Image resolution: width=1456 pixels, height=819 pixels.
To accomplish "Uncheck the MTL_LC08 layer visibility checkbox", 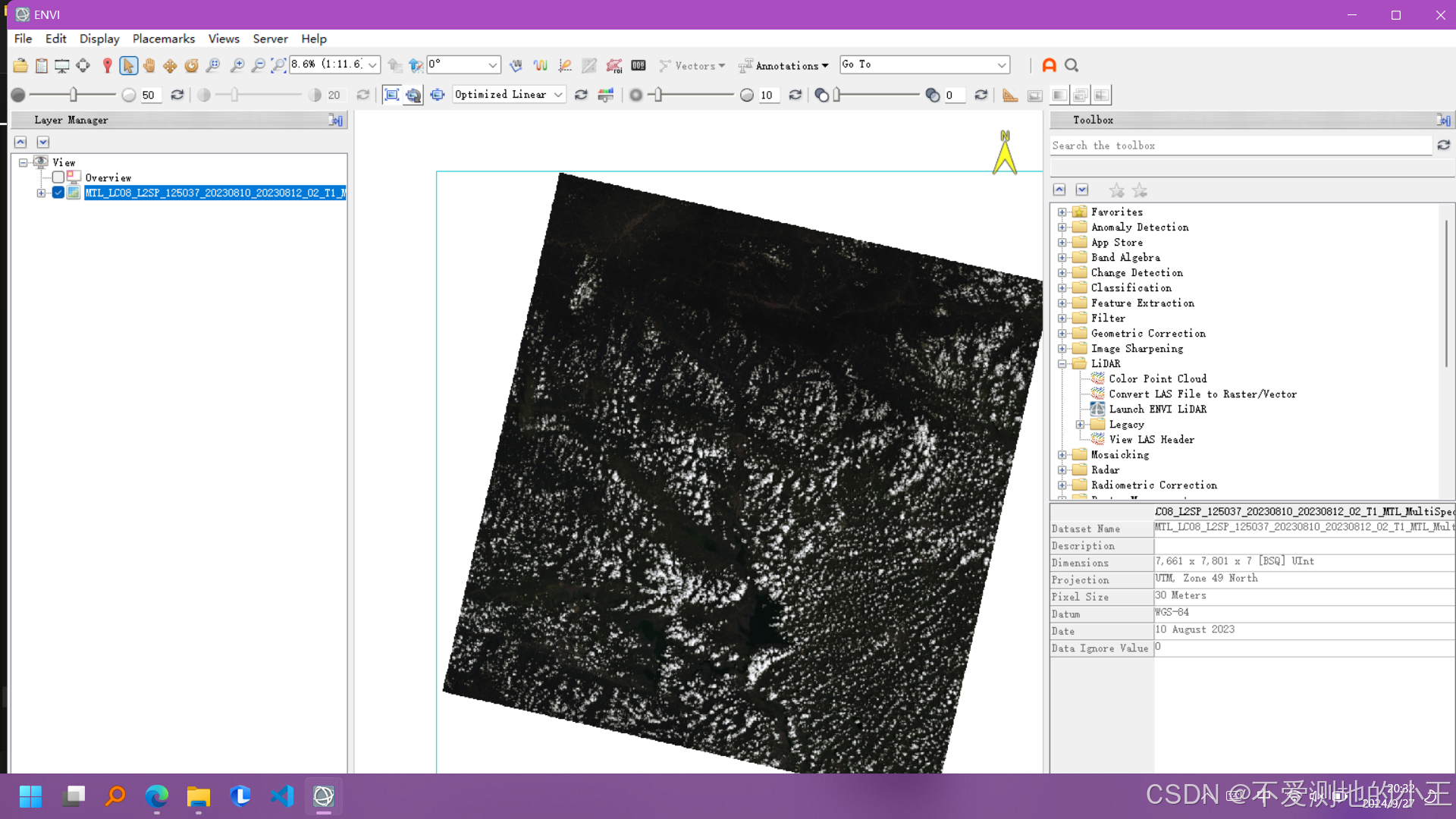I will click(58, 193).
